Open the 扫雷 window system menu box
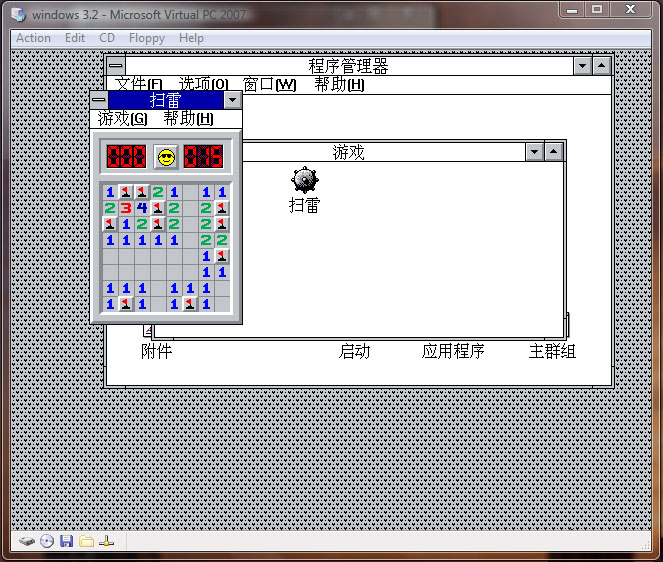Image resolution: width=663 pixels, height=562 pixels. point(99,100)
